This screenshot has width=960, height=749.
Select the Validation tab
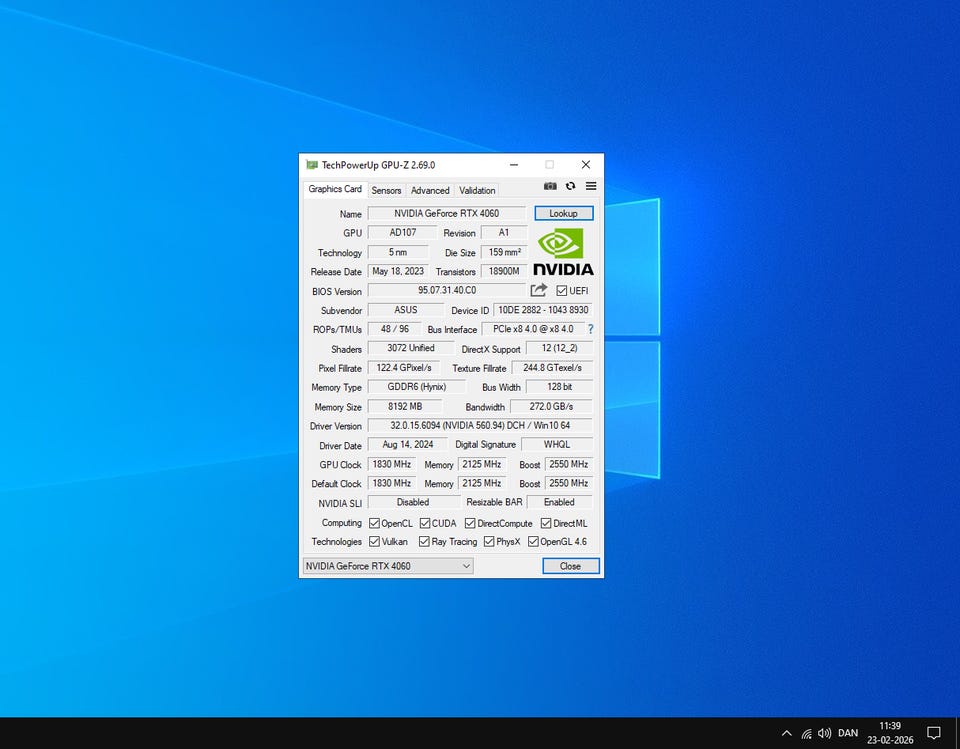pyautogui.click(x=477, y=190)
